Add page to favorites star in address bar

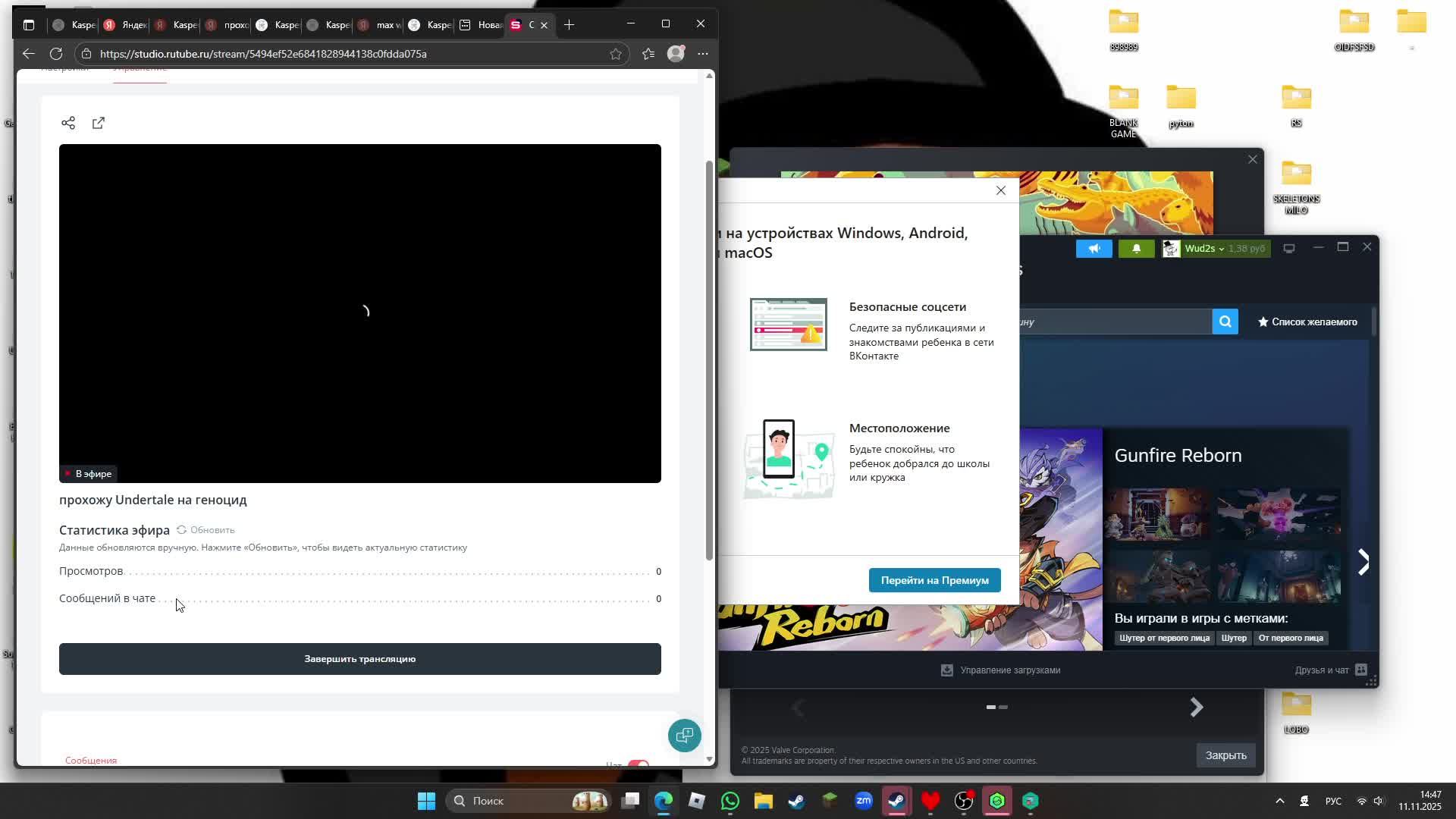click(615, 54)
